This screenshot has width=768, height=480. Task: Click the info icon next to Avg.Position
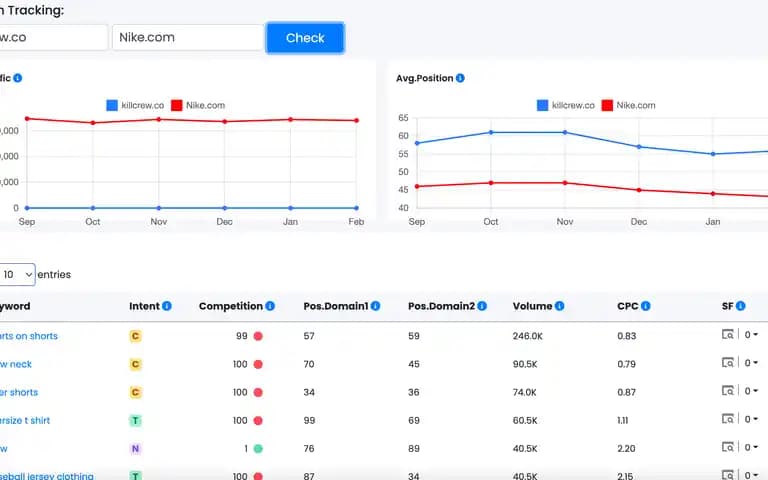(x=460, y=78)
